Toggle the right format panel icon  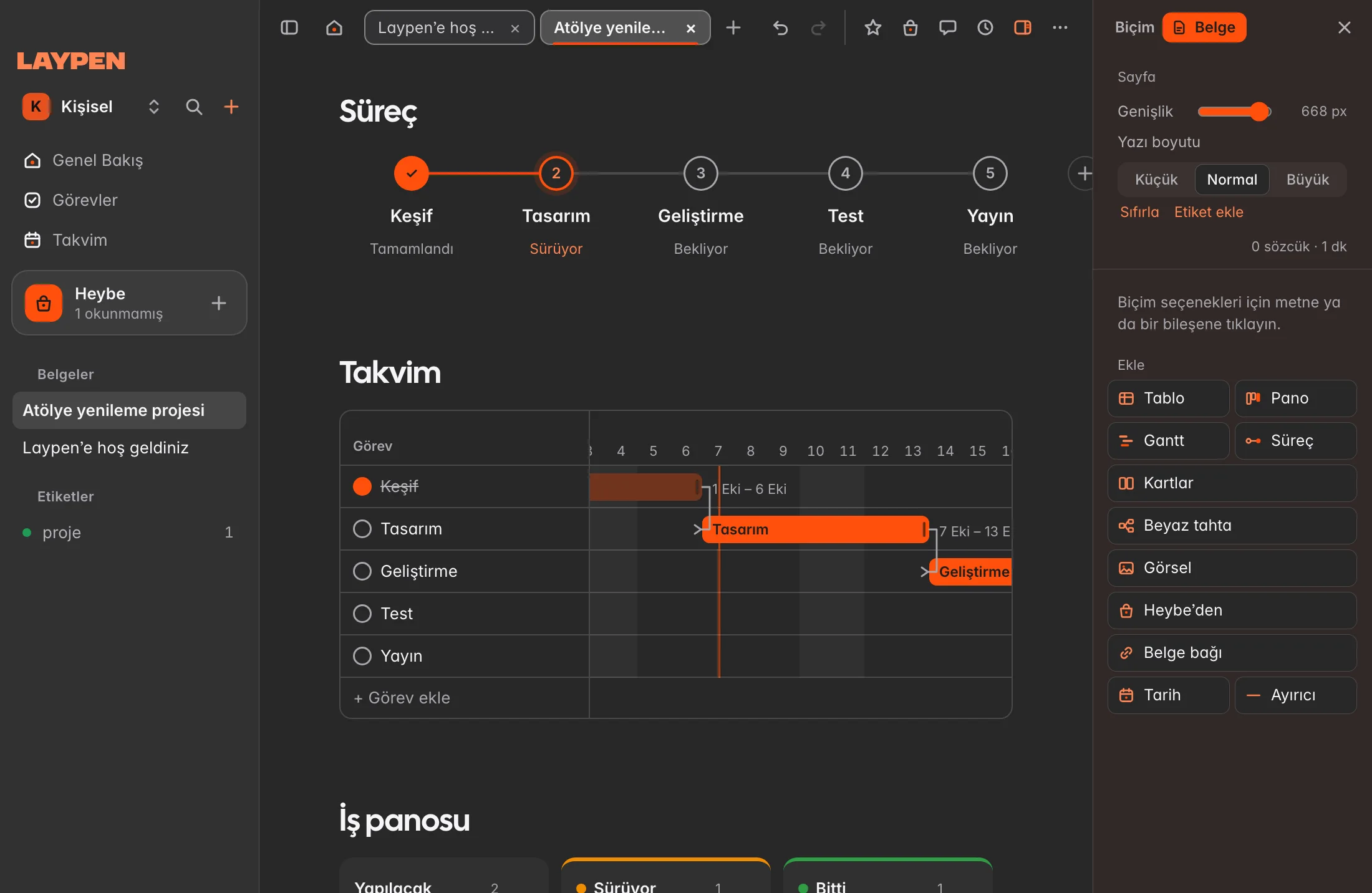click(x=1023, y=27)
